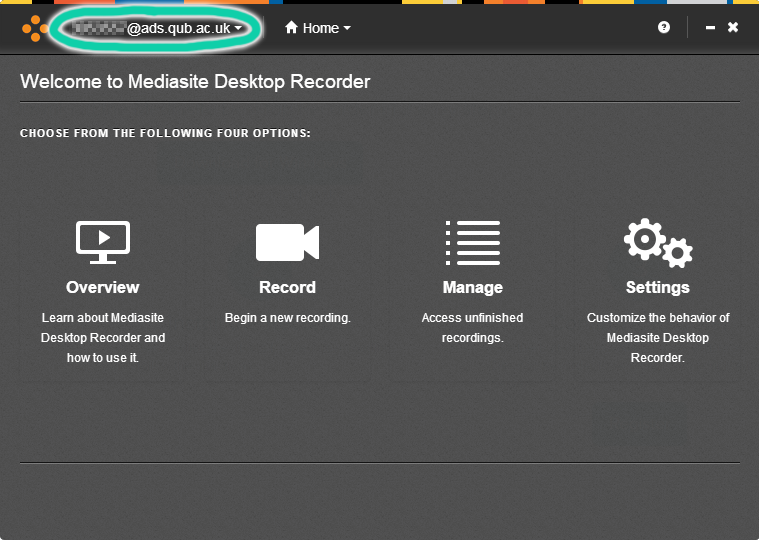Image resolution: width=759 pixels, height=540 pixels.
Task: Click the Record video camera icon
Action: coord(287,242)
